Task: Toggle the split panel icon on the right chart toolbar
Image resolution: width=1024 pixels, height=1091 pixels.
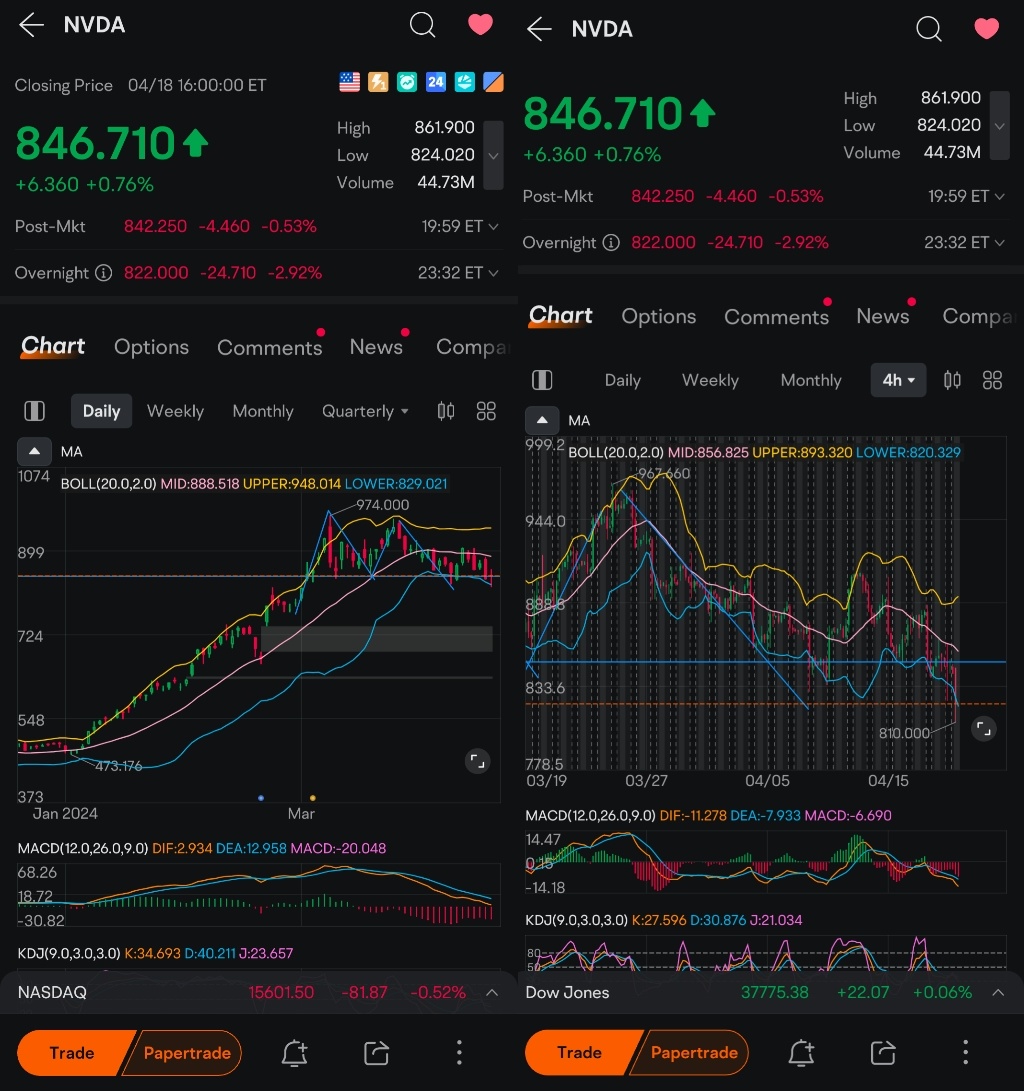Action: tap(542, 380)
